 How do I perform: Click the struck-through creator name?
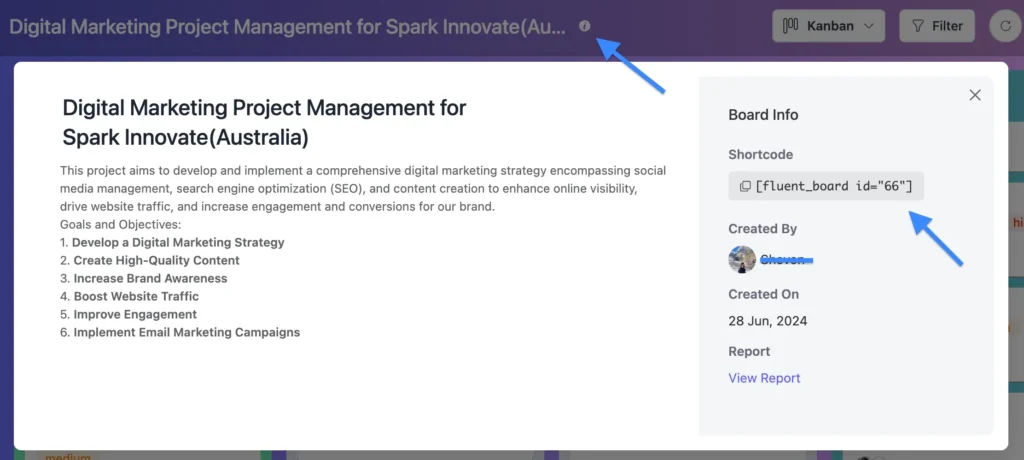click(786, 260)
